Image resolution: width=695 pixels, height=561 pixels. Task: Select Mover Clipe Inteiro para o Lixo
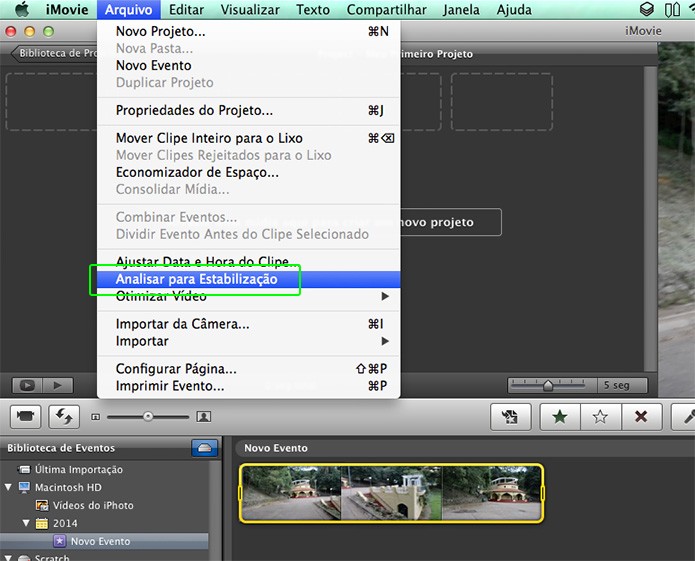pos(249,138)
